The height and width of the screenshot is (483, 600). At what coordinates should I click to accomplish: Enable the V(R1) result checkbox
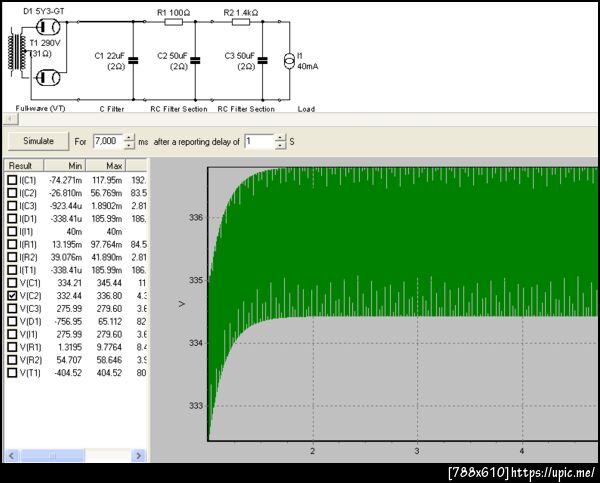point(13,347)
